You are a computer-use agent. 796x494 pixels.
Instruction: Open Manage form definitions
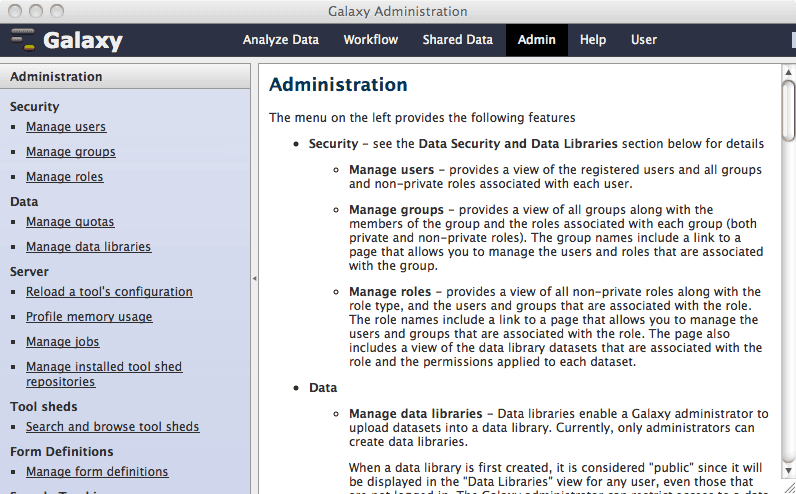[97, 472]
